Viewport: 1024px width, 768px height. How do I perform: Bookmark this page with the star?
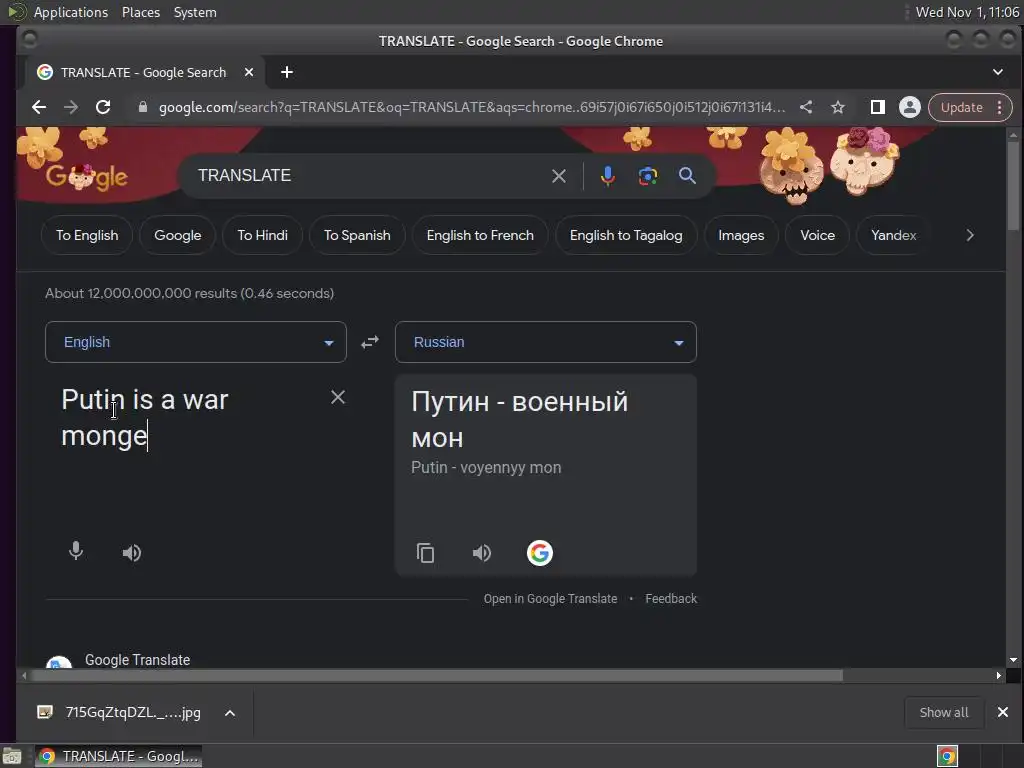click(x=838, y=107)
